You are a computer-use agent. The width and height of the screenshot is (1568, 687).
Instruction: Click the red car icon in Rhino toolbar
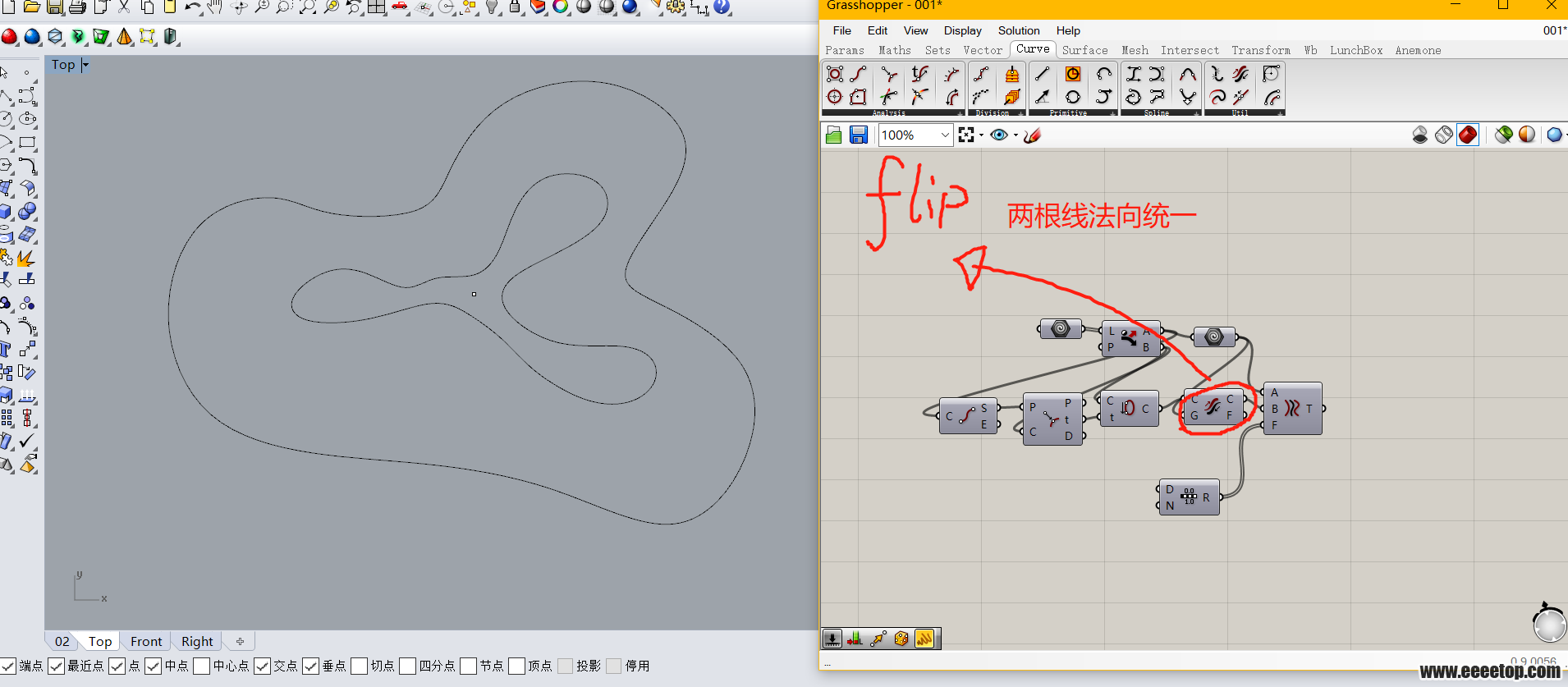click(x=400, y=7)
